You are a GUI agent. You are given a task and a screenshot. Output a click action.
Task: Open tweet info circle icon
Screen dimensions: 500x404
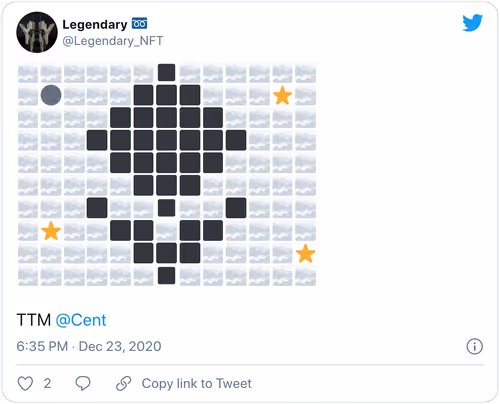[x=474, y=346]
